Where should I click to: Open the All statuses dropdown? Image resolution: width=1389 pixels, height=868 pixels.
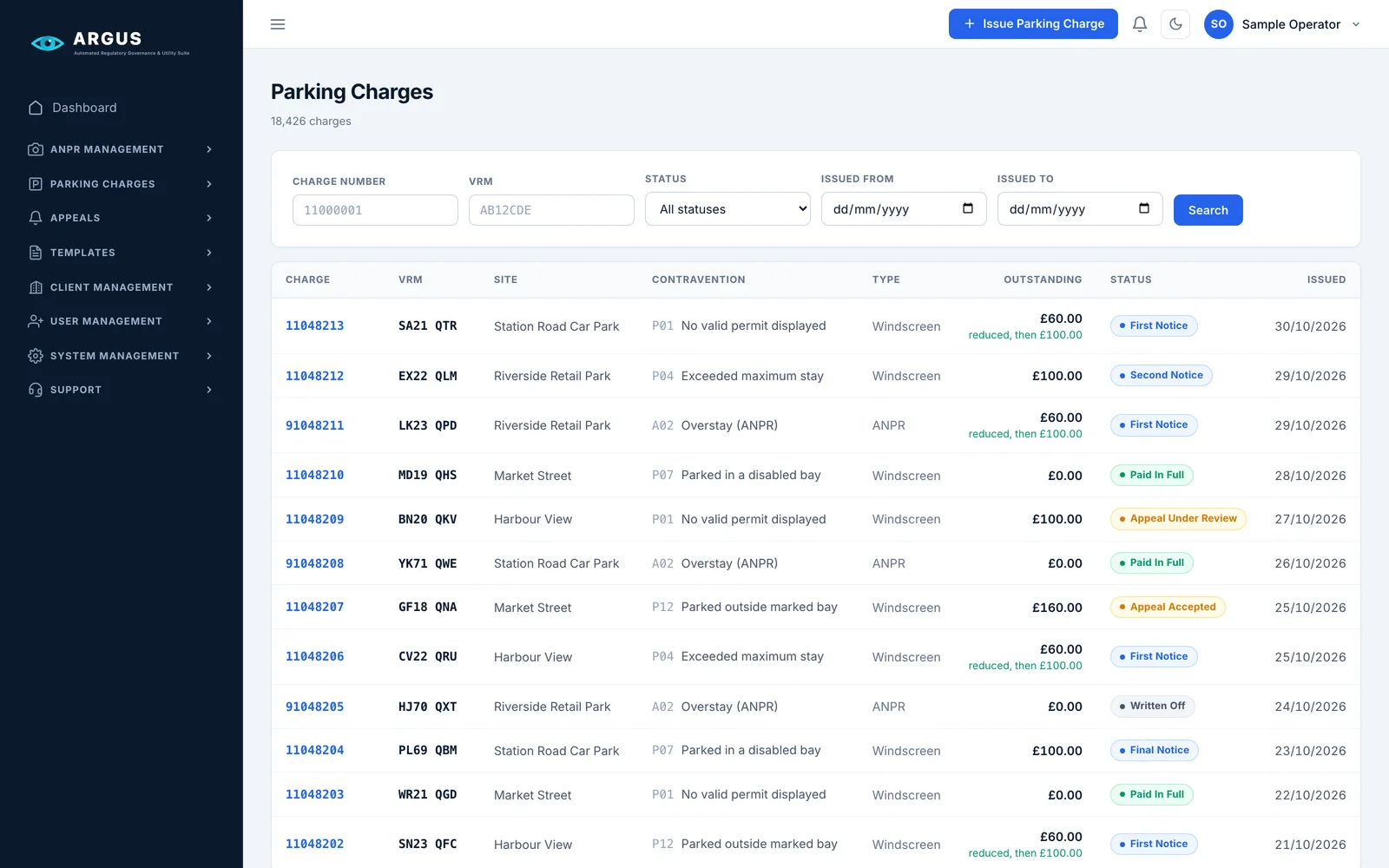[x=727, y=209]
